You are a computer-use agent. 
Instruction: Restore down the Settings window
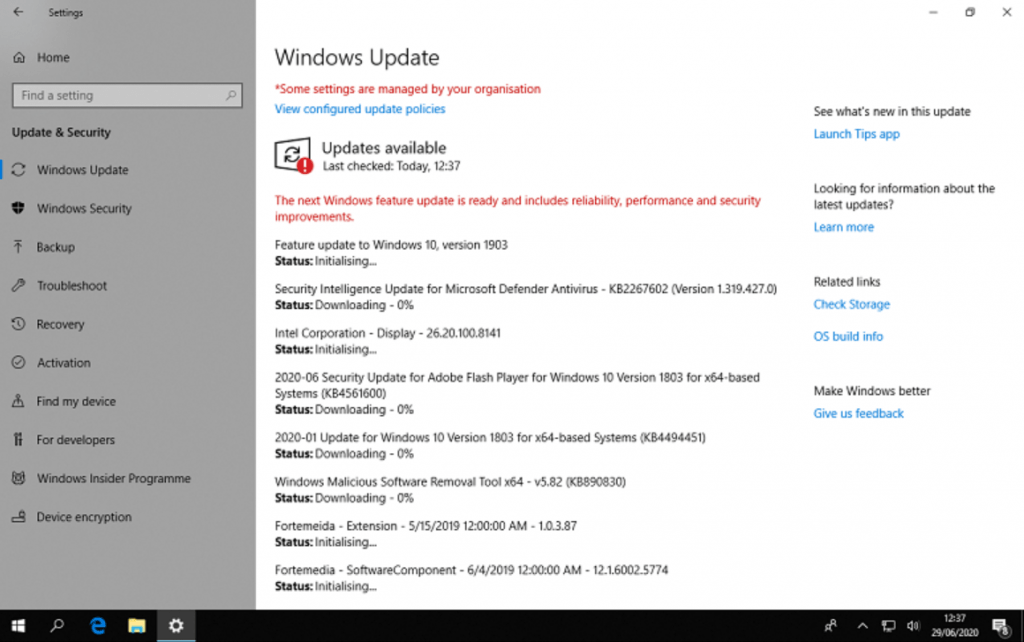[x=970, y=12]
